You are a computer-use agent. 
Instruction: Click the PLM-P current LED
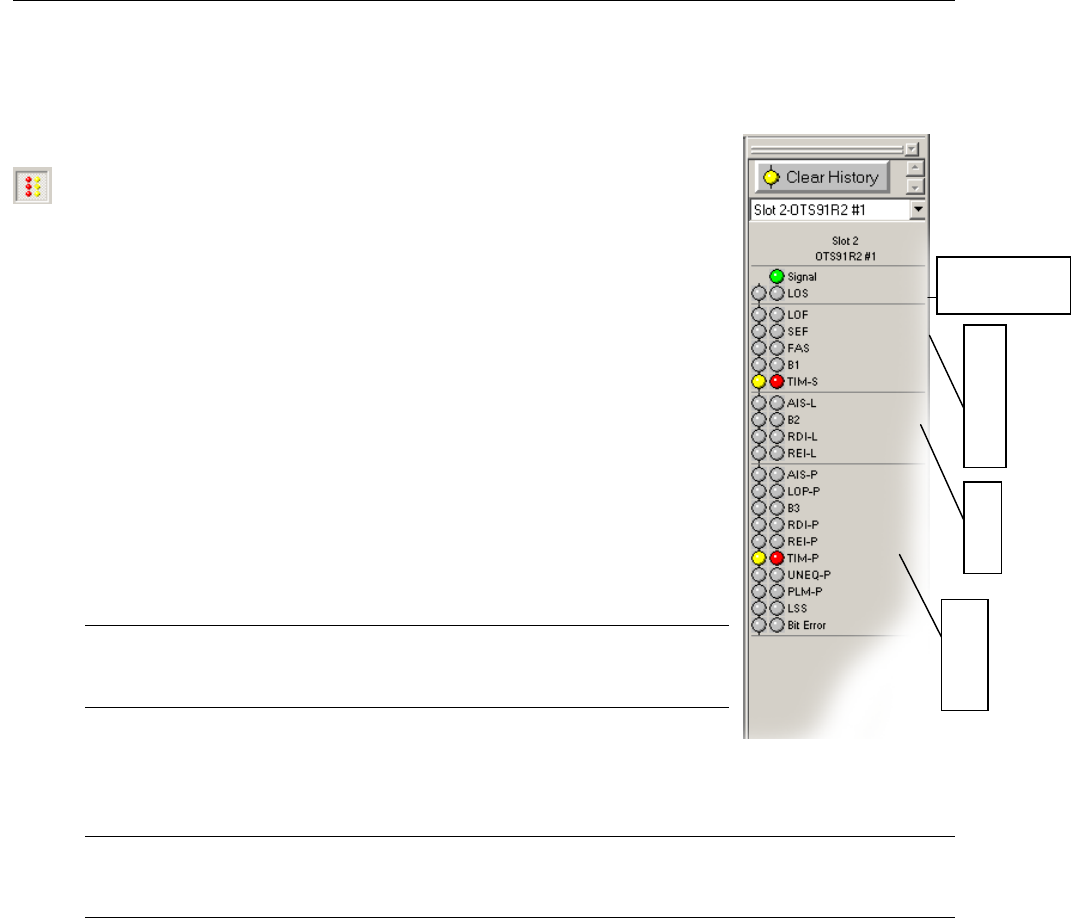pyautogui.click(x=777, y=592)
